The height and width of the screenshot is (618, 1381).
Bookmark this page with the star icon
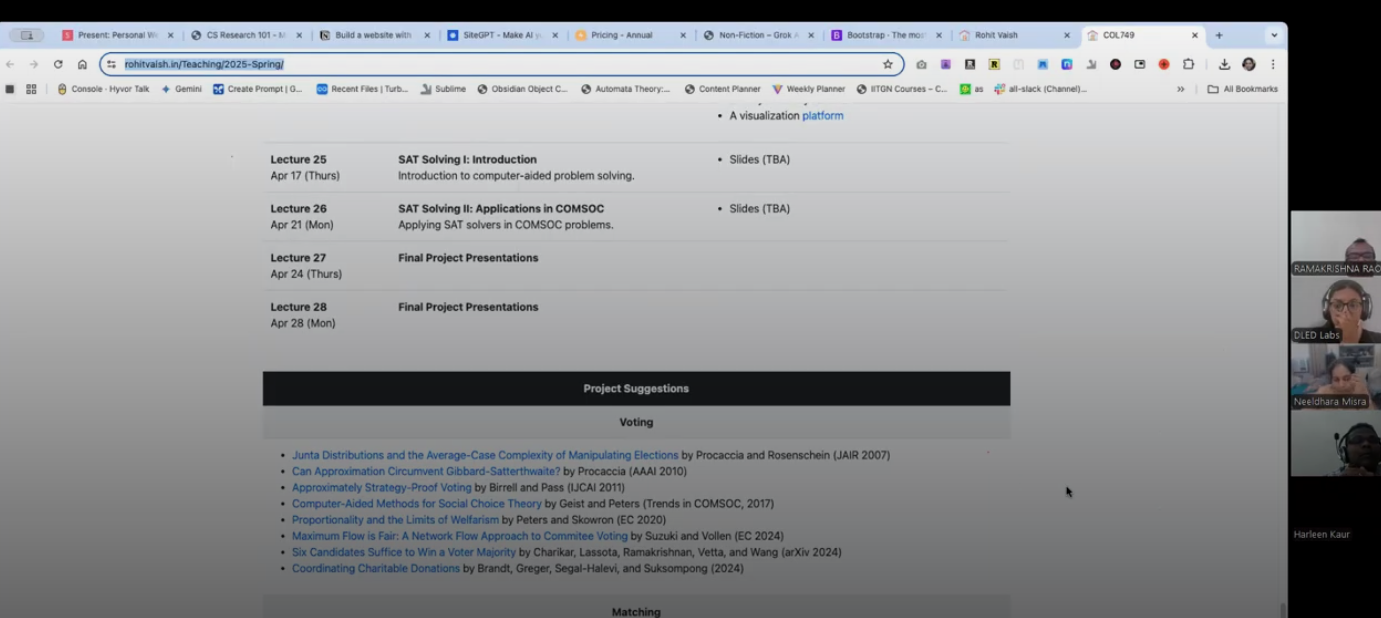tap(887, 64)
